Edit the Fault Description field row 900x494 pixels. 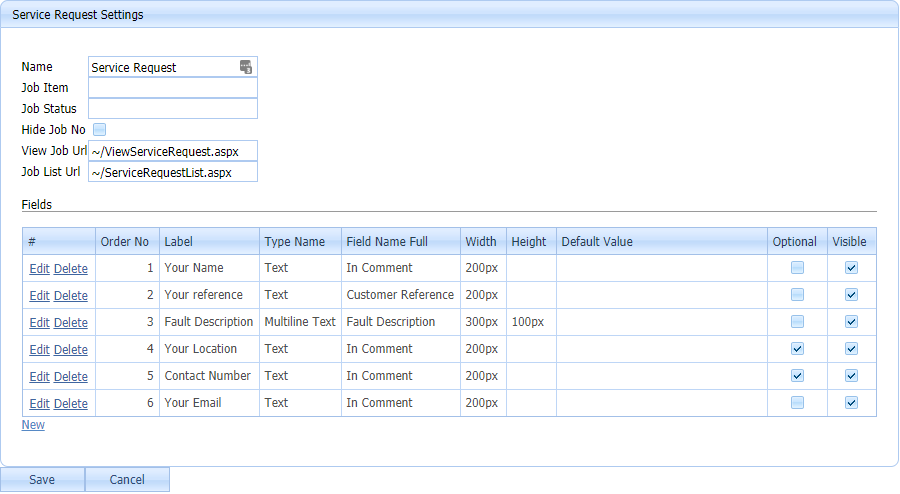click(39, 322)
